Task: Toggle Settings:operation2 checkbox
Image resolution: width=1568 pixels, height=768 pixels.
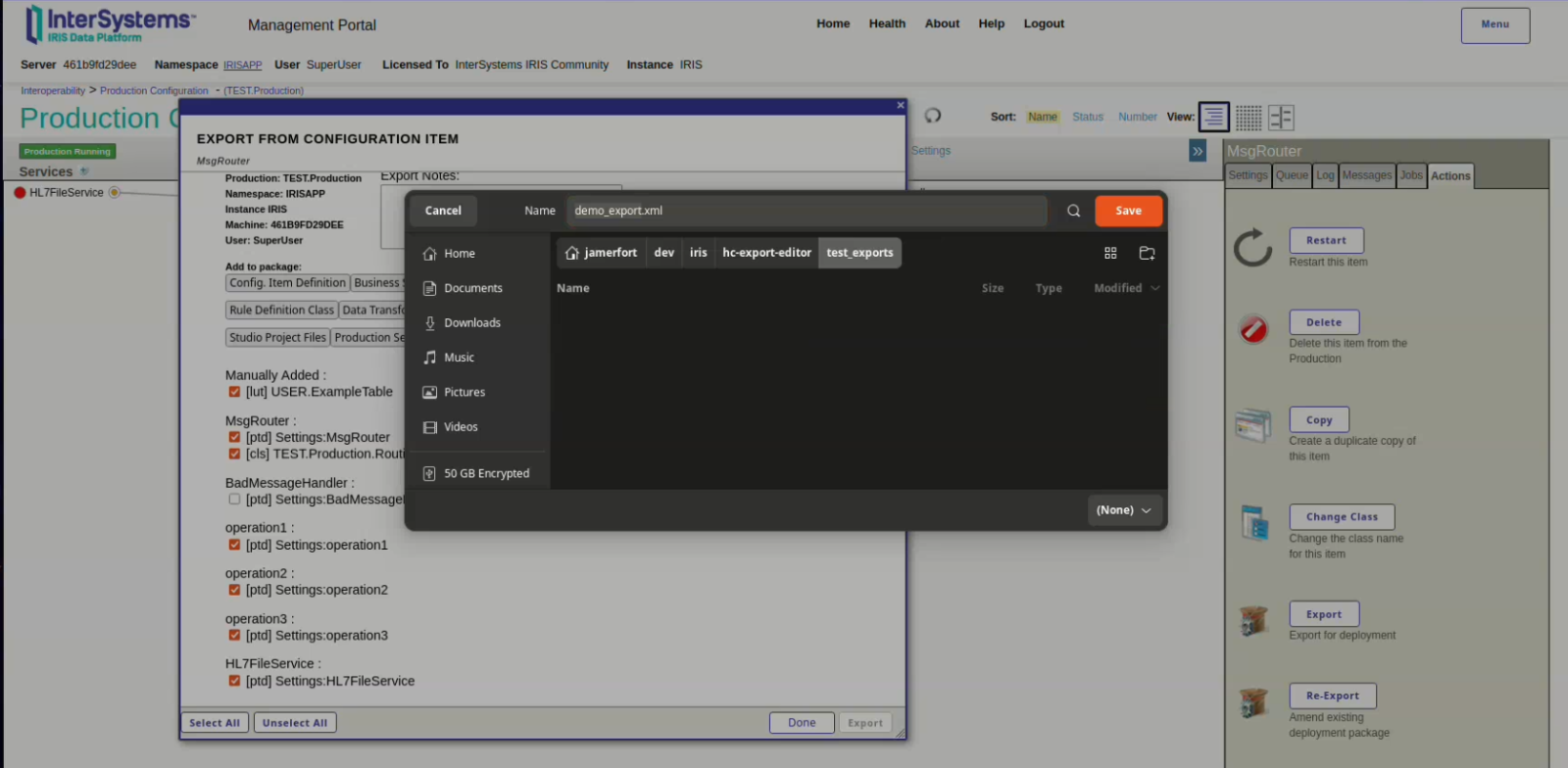Action: tap(234, 590)
